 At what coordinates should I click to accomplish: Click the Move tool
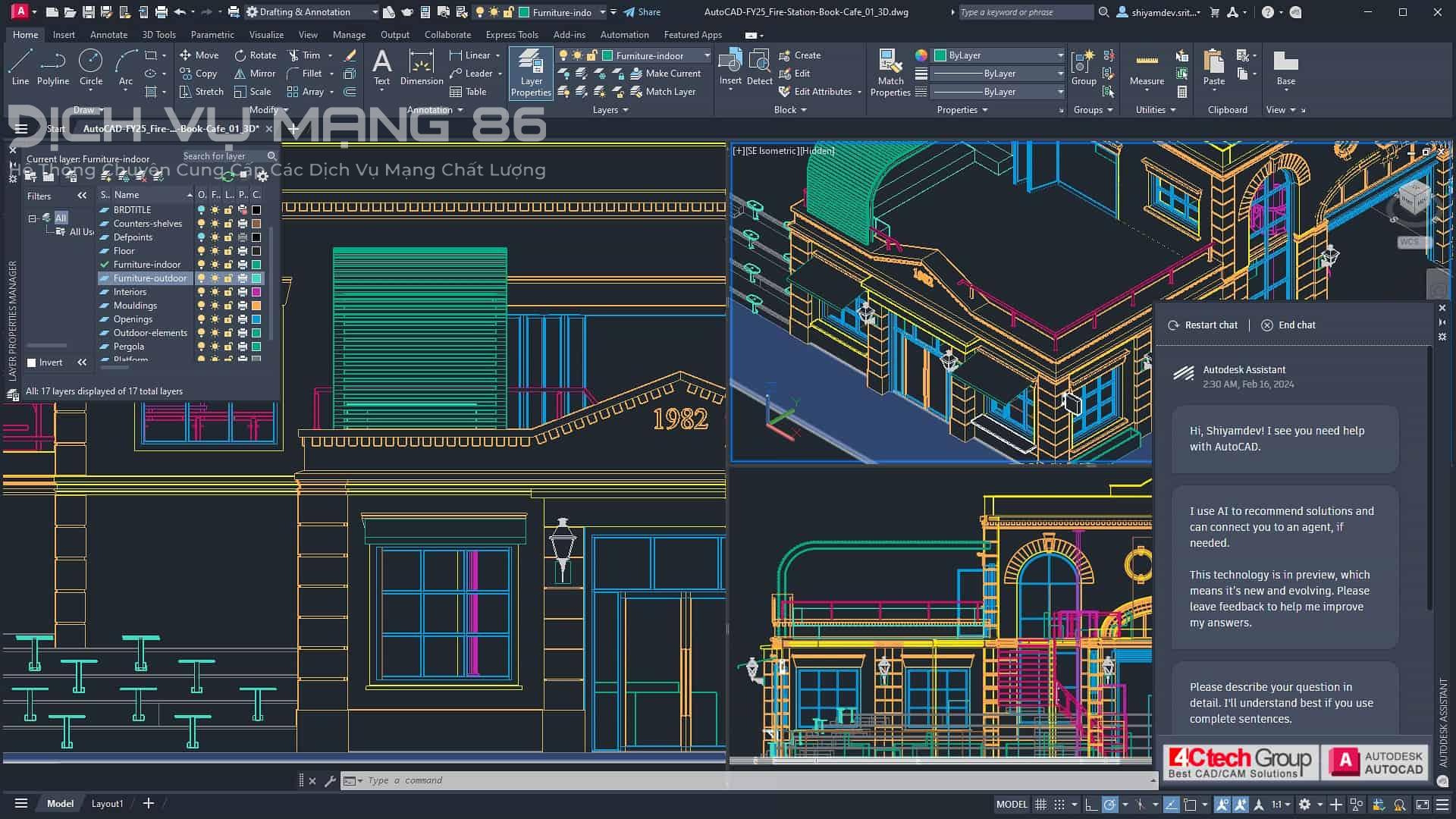[199, 55]
